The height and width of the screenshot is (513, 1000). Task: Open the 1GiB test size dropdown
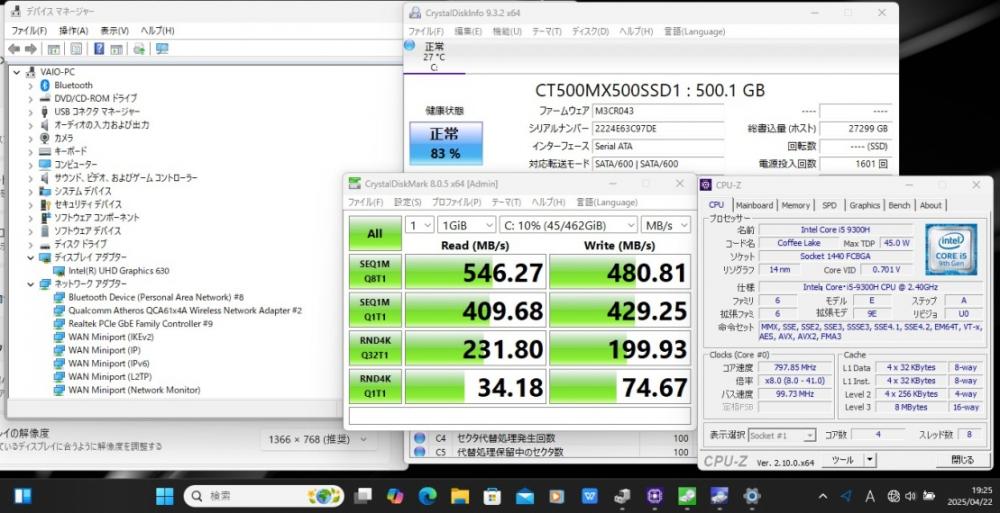tap(466, 225)
